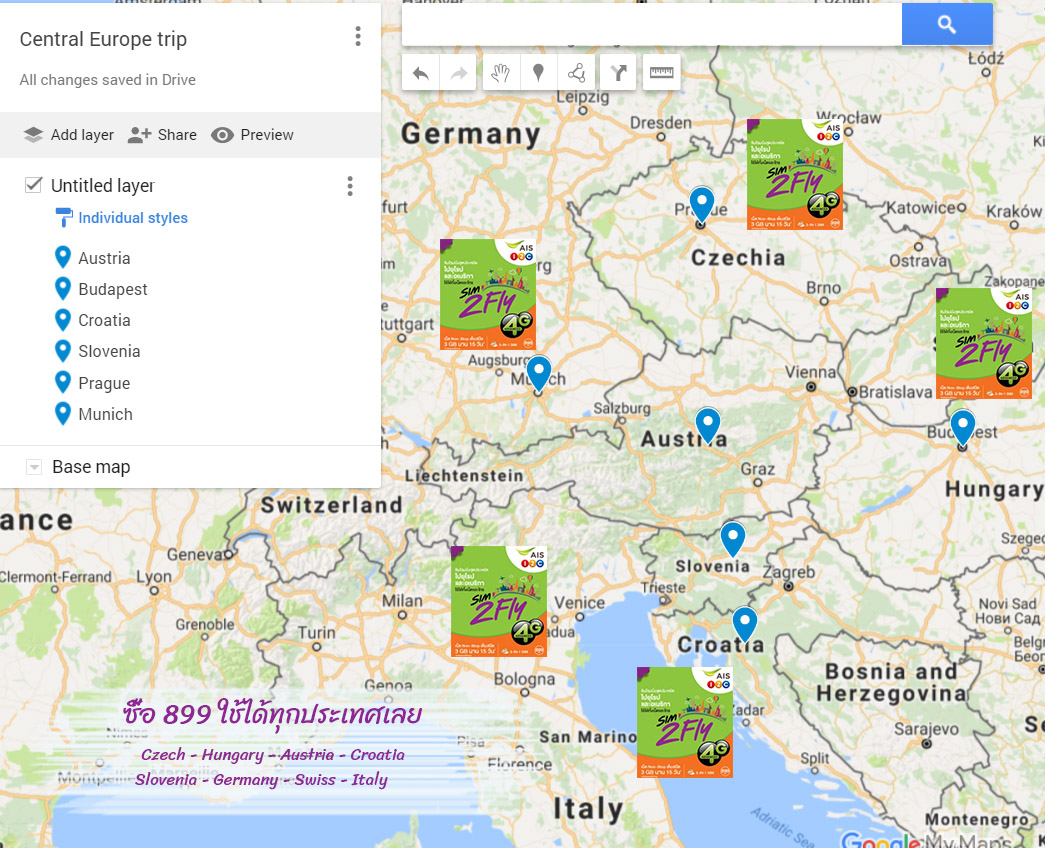Click the Brno label on the map
This screenshot has height=848, width=1045.
[x=824, y=288]
